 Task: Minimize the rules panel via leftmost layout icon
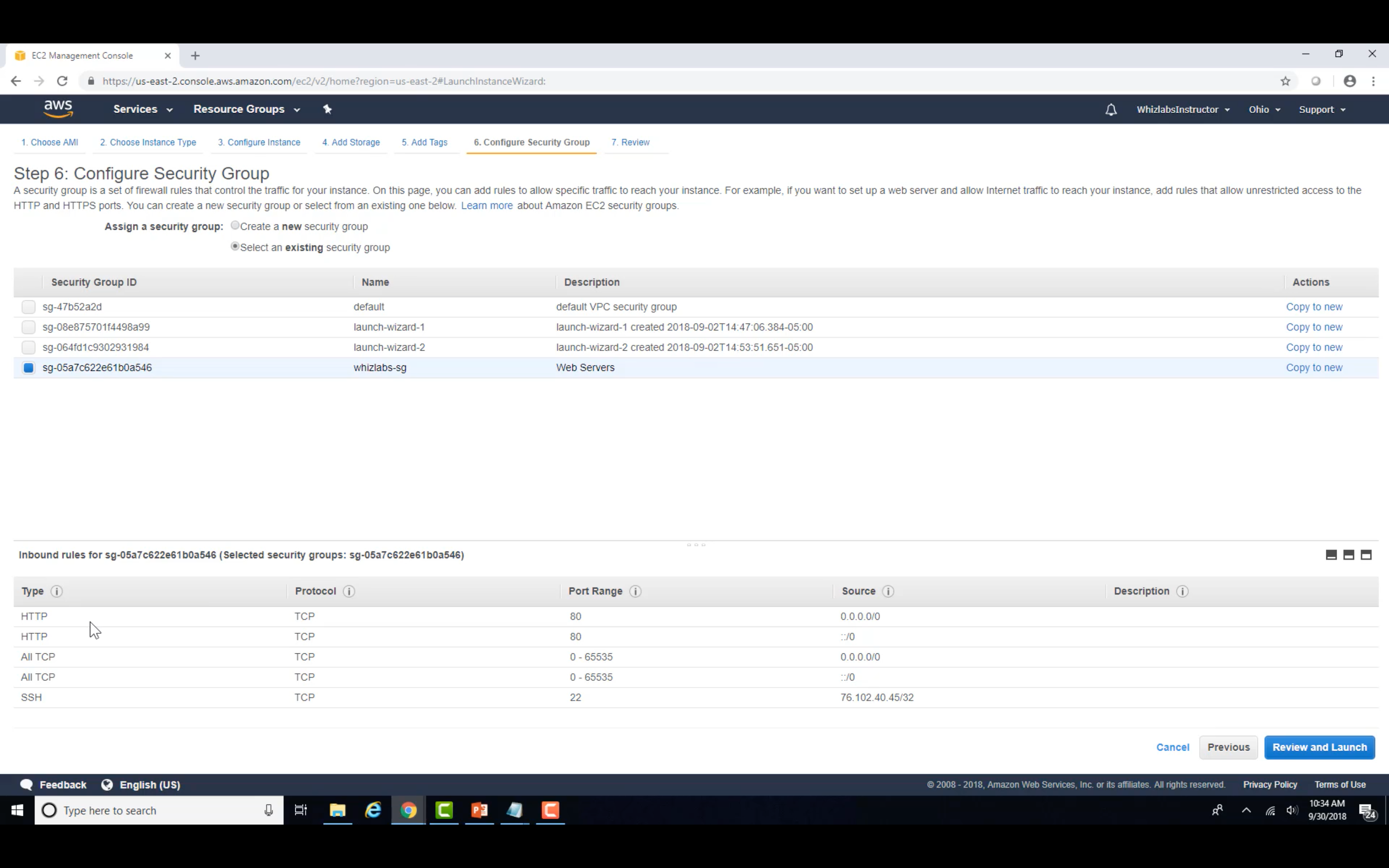pyautogui.click(x=1331, y=555)
